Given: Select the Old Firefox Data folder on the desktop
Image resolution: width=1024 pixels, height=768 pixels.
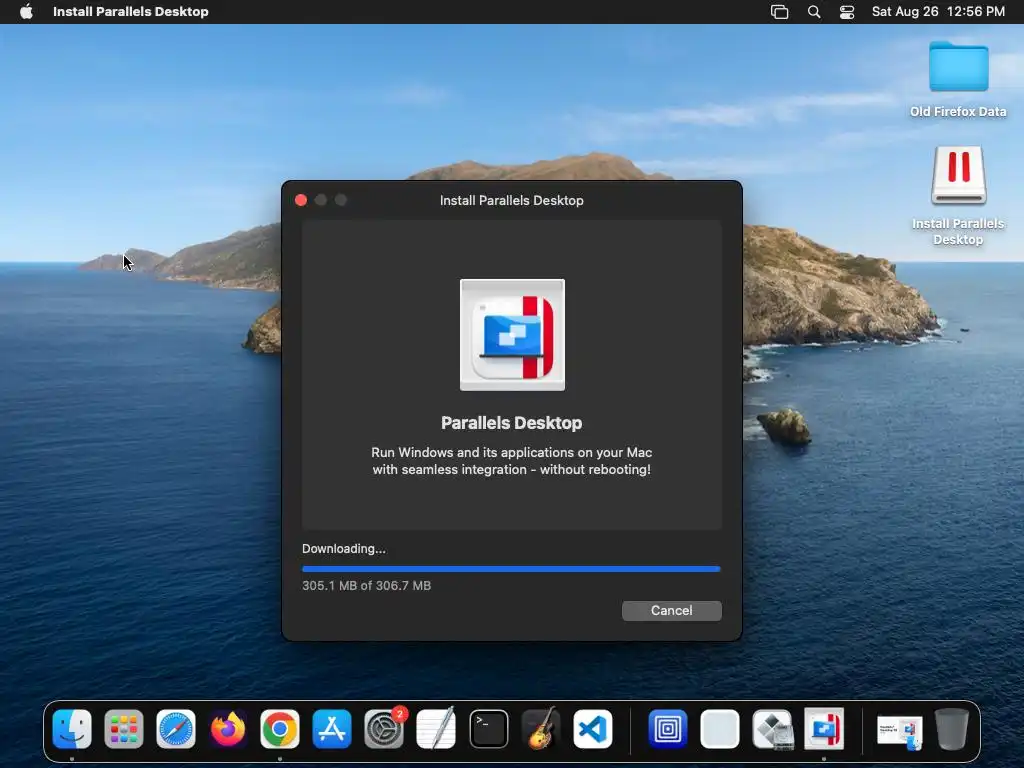Looking at the screenshot, I should (x=958, y=80).
